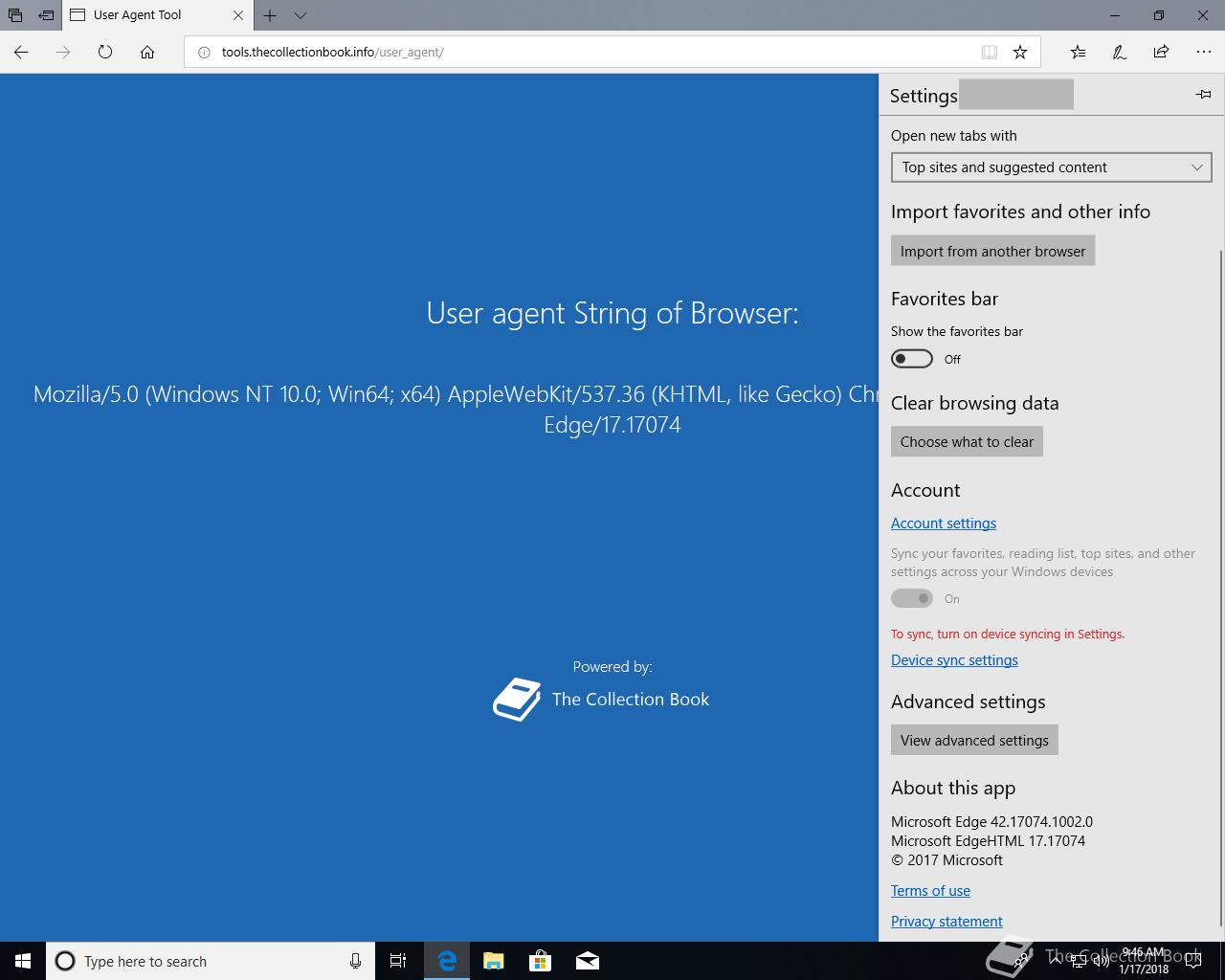Screen dimensions: 1225x980
Task: Go forward to next page
Action: point(63,53)
